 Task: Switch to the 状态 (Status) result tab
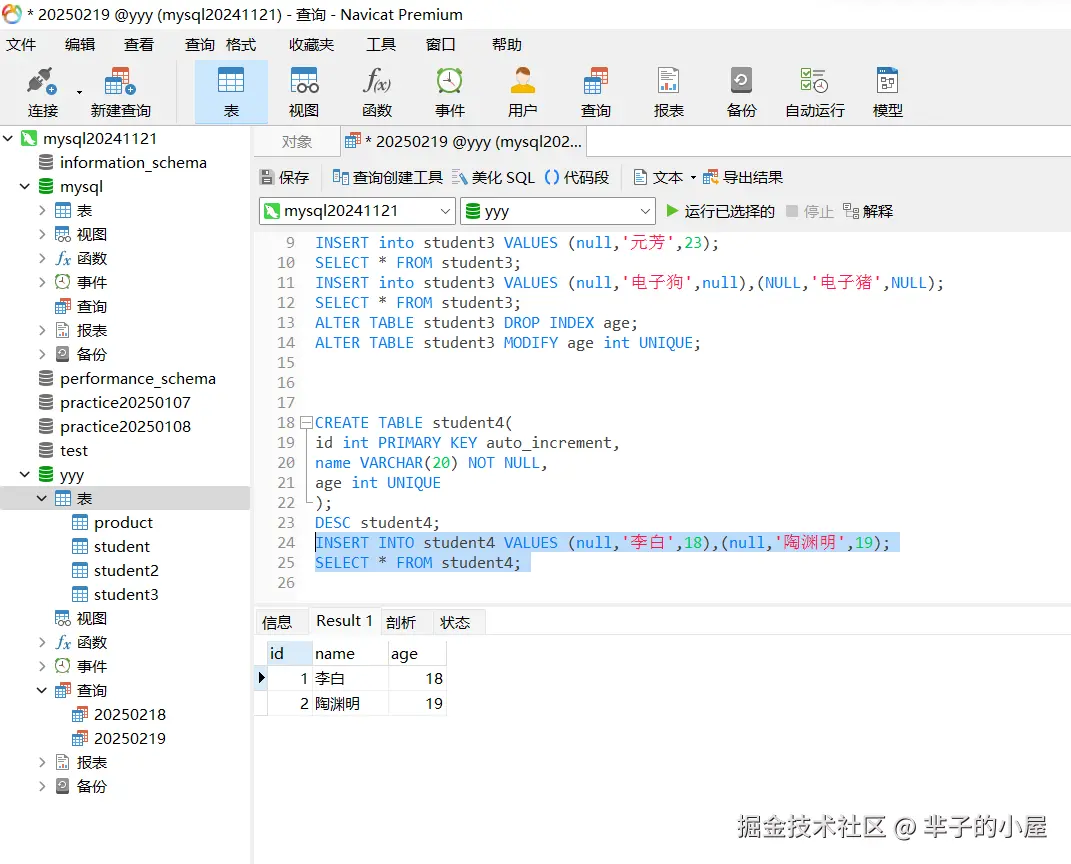click(455, 622)
